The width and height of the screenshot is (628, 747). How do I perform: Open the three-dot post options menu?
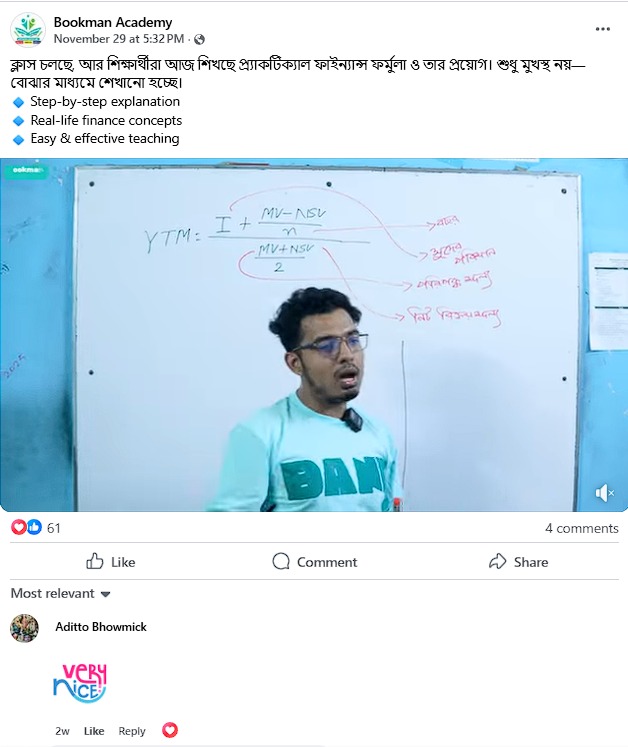[x=602, y=29]
